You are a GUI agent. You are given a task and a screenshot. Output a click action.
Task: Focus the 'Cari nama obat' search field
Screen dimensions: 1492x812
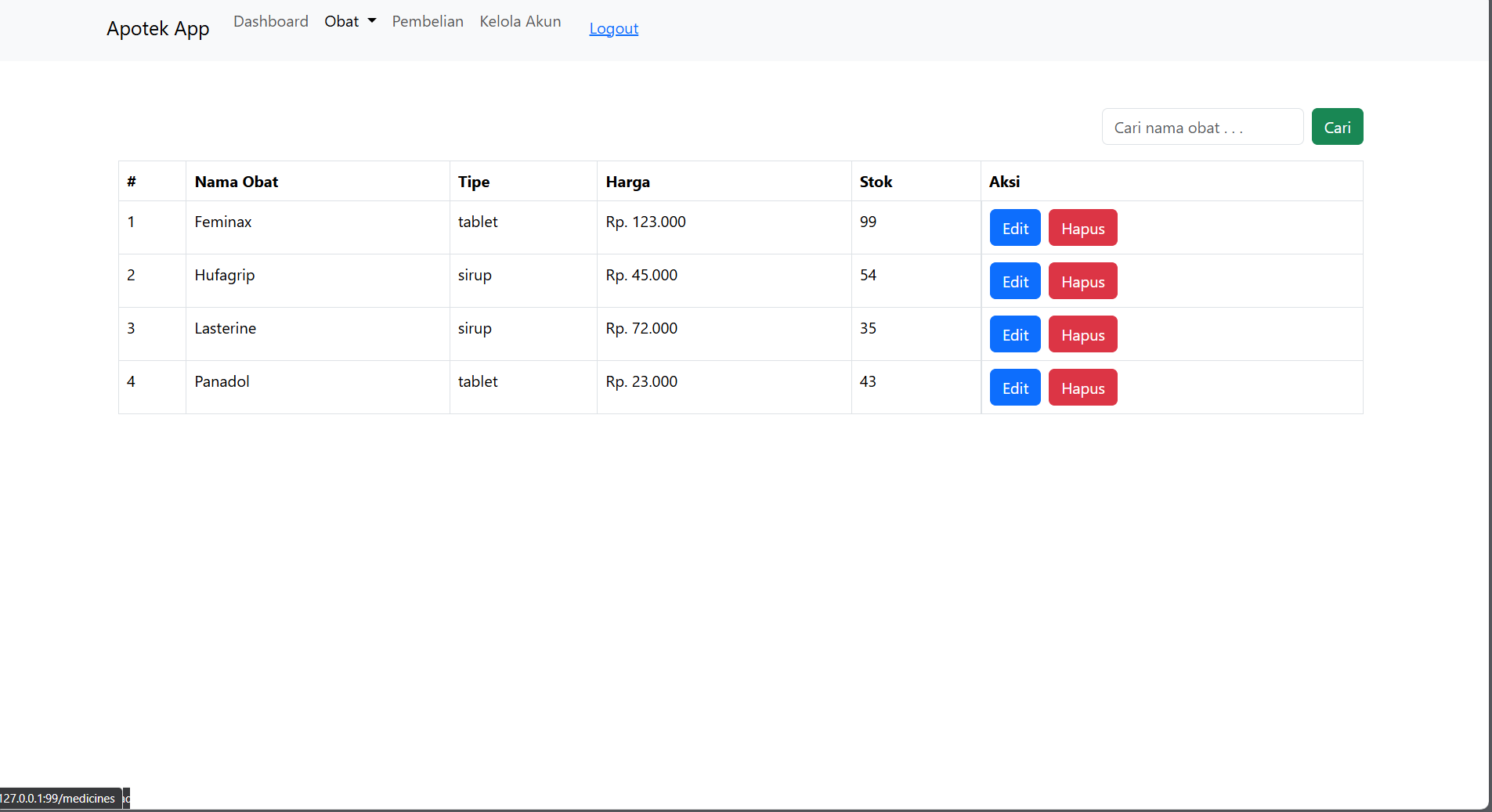pos(1201,127)
